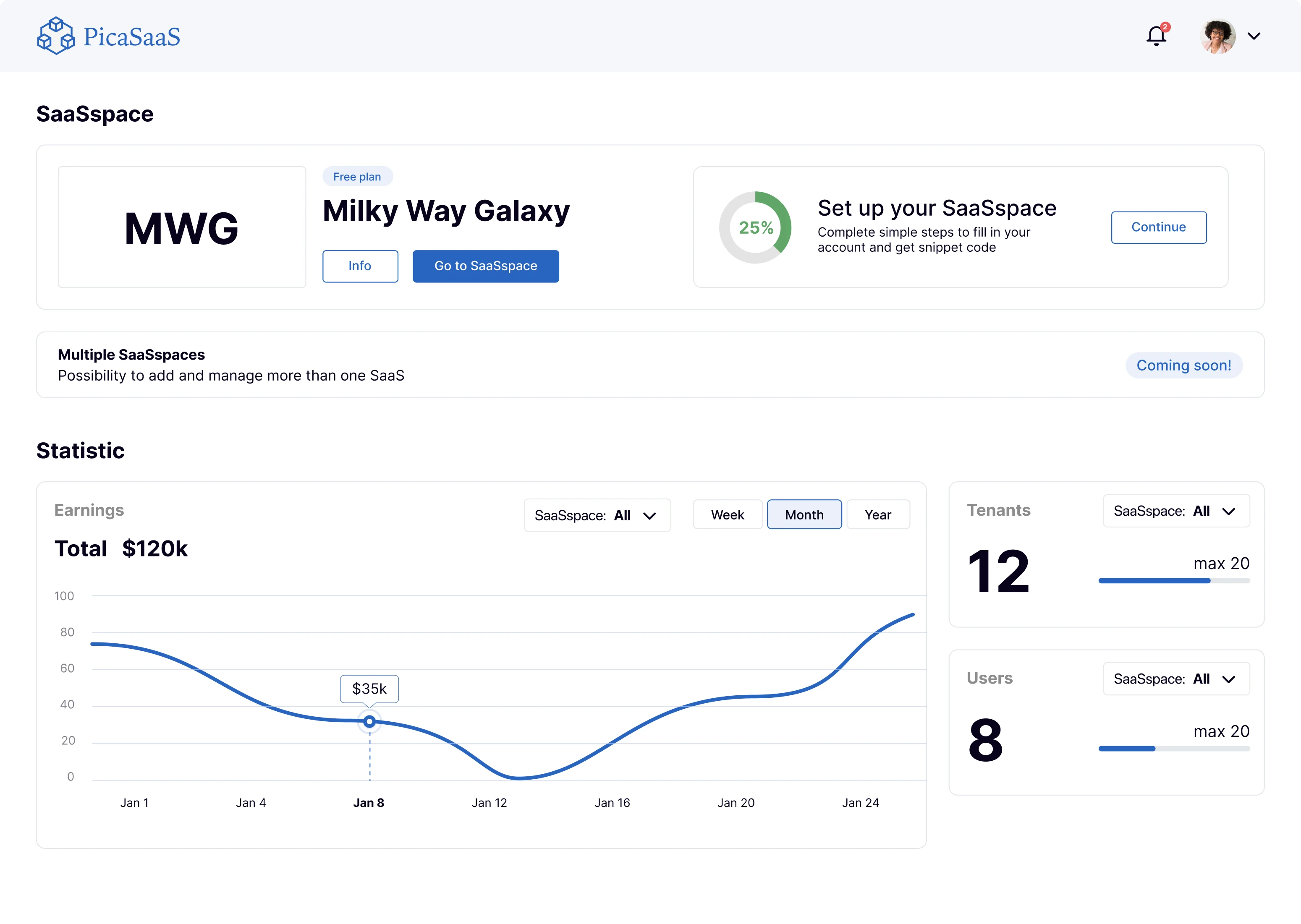Switch earnings view to Week

pos(728,514)
